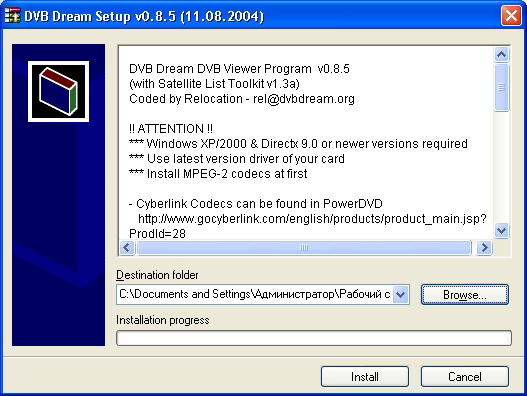Click the "ProdId=28" text

coord(157,234)
